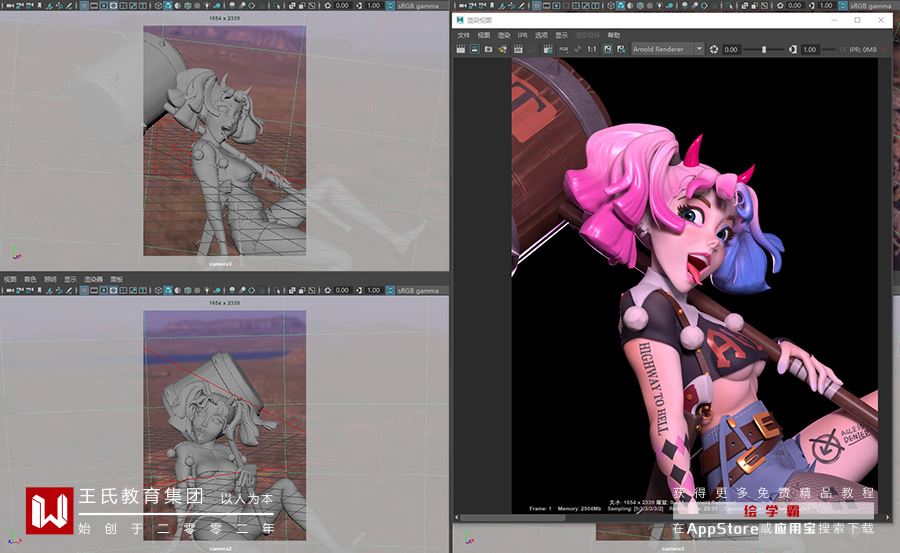The width and height of the screenshot is (900, 553).
Task: Open the 文件 menu in Render View
Action: coord(463,35)
